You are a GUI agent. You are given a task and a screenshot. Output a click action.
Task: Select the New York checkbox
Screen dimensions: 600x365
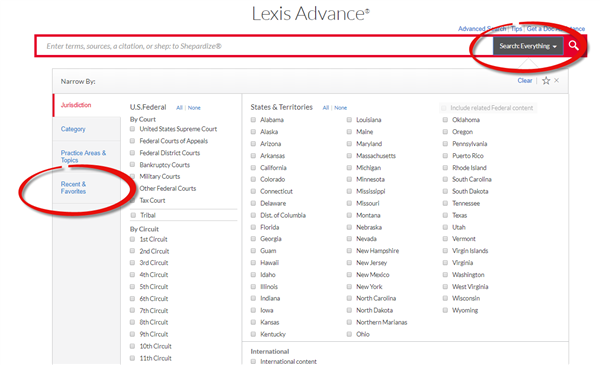pyautogui.click(x=349, y=287)
